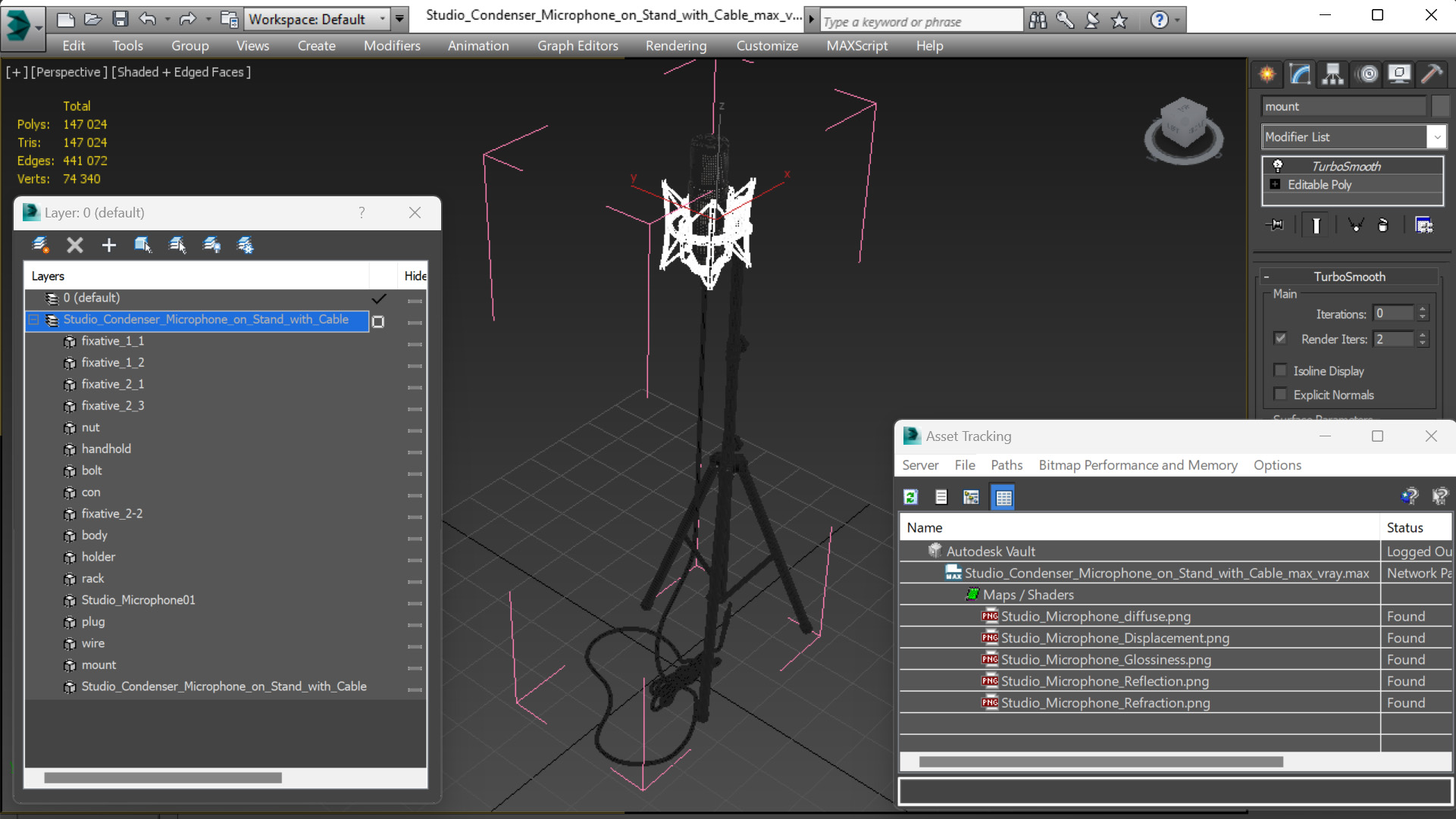
Task: Open Paths menu in Asset Tracking
Action: pyautogui.click(x=1007, y=465)
